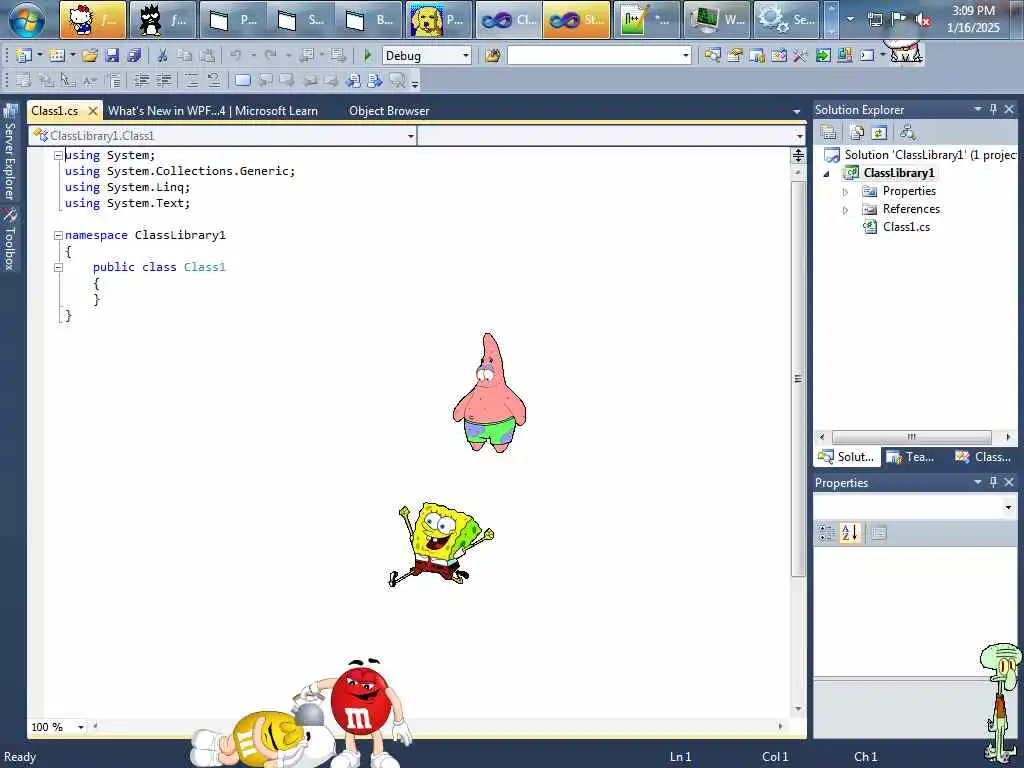Open the Server Explorer side panel
This screenshot has height=768, width=1024.
click(x=10, y=153)
